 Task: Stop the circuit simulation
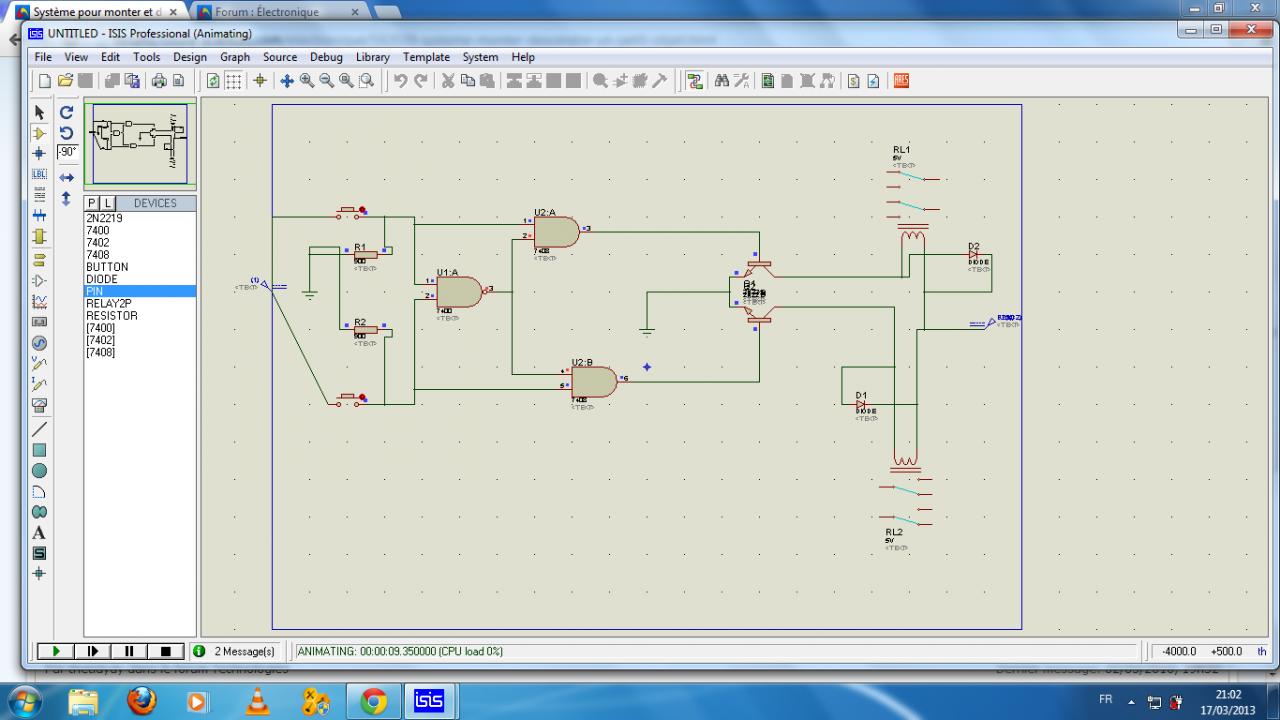pos(165,651)
